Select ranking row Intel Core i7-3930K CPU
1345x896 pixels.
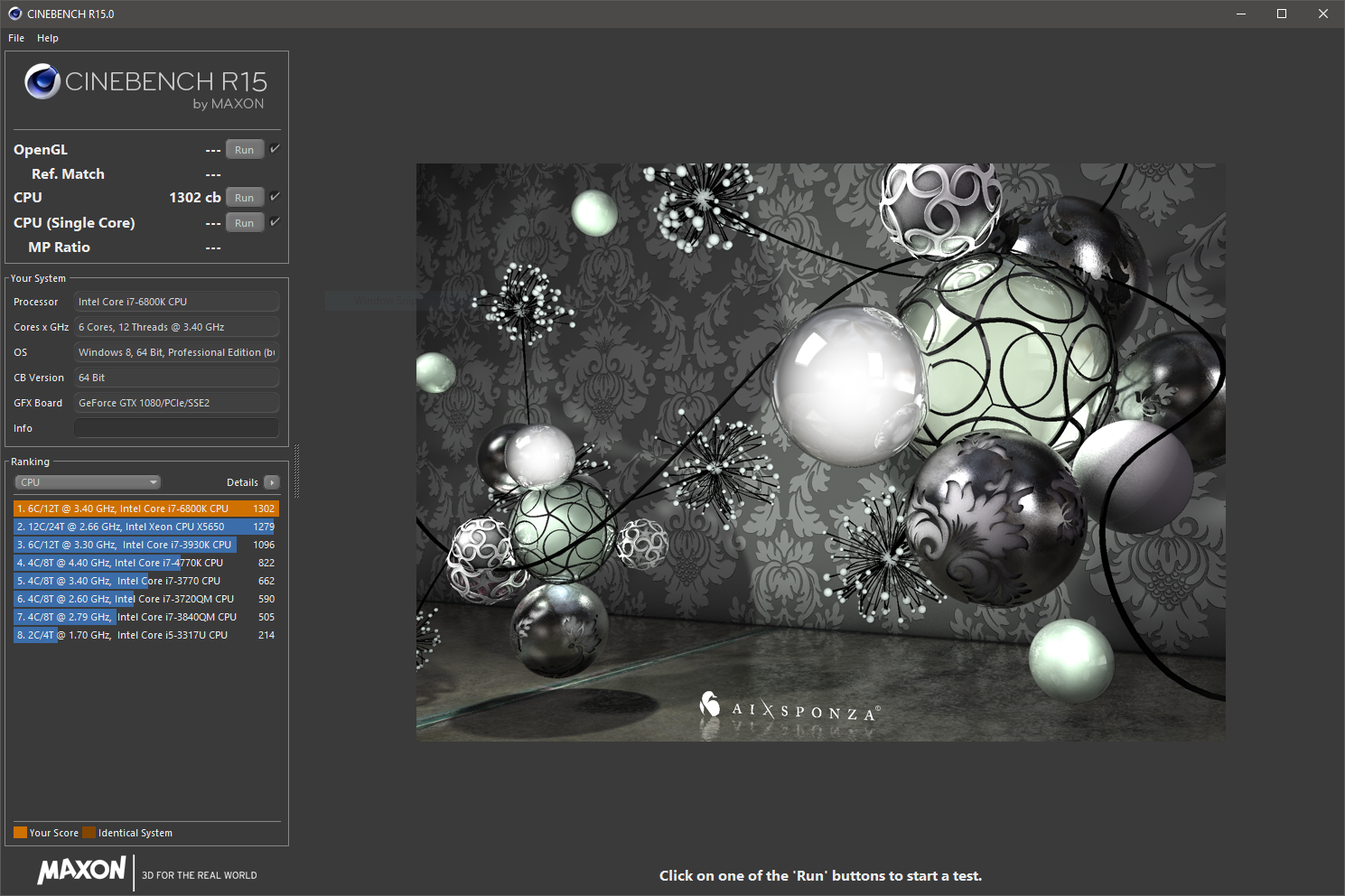(x=145, y=545)
